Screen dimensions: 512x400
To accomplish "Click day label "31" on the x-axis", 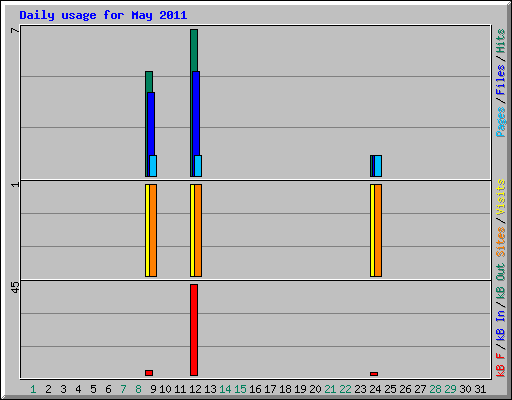I will 480,389.
